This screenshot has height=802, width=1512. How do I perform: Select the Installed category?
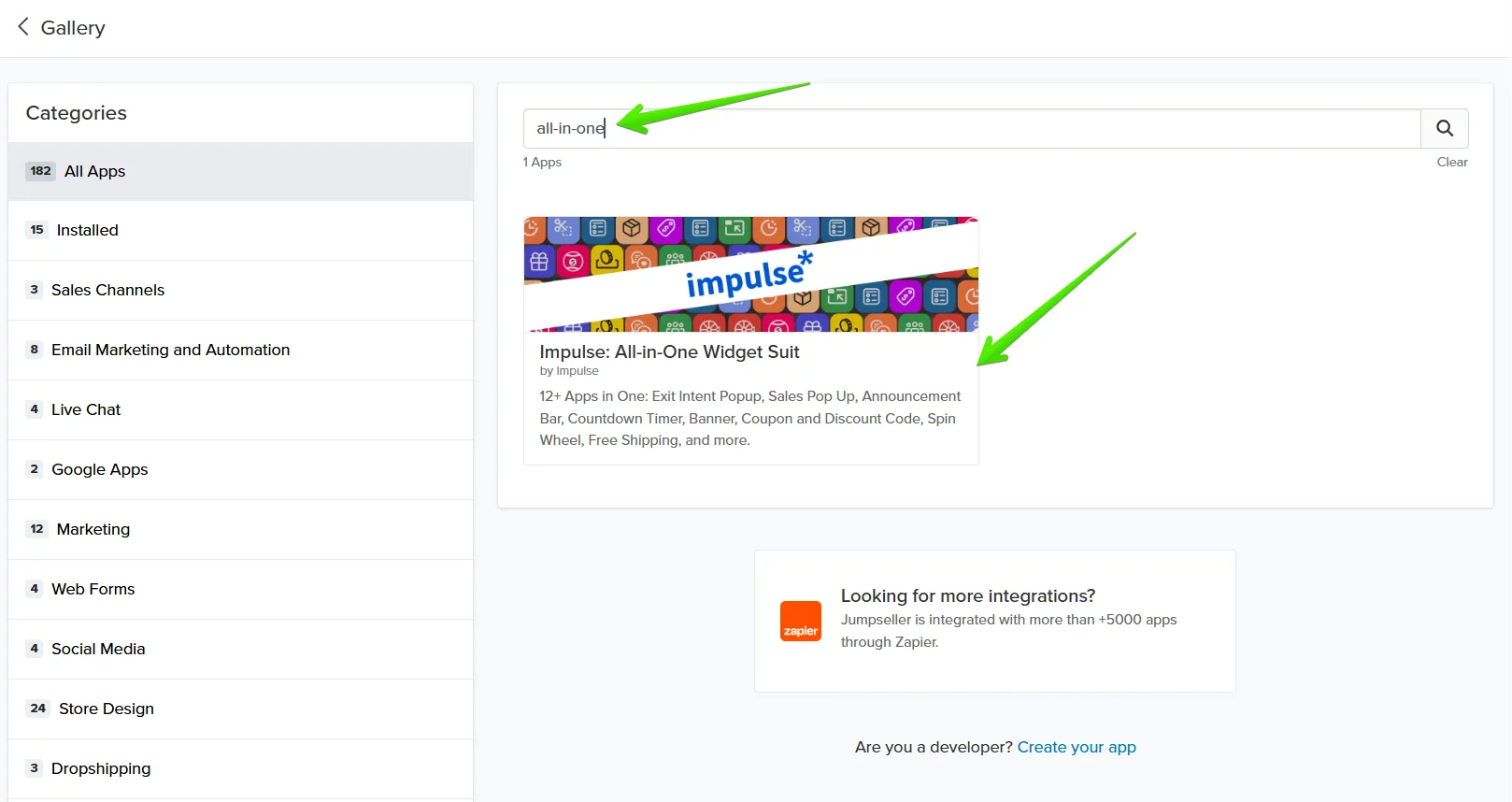(240, 230)
